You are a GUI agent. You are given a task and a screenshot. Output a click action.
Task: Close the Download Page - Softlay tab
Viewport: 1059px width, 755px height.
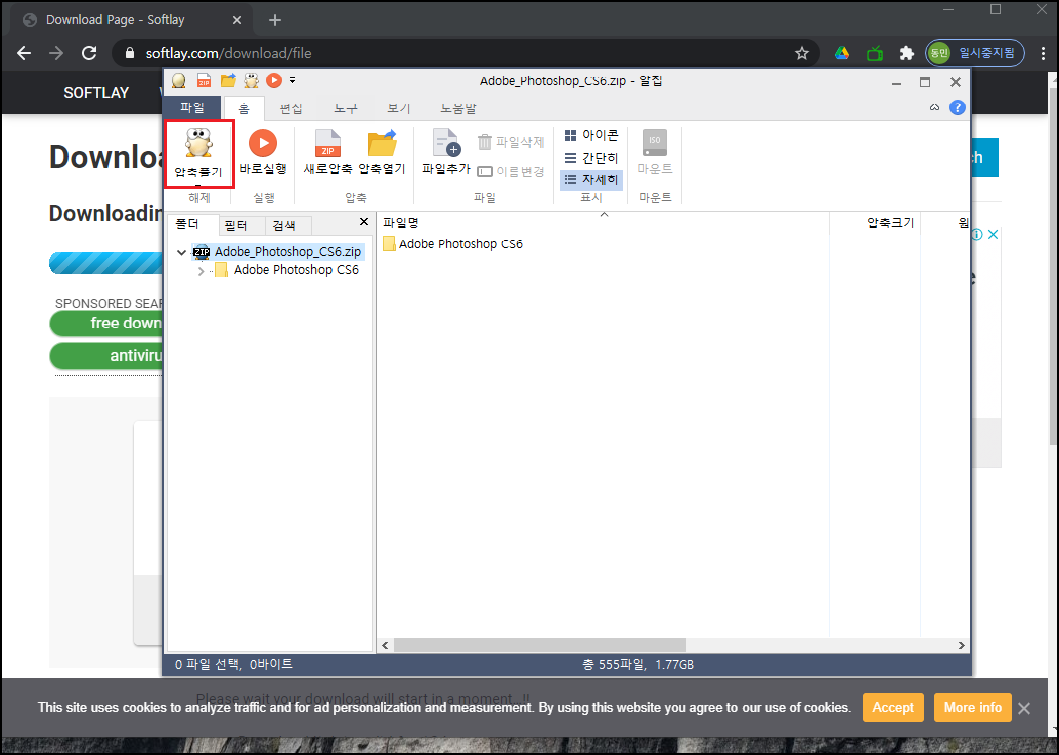(236, 20)
